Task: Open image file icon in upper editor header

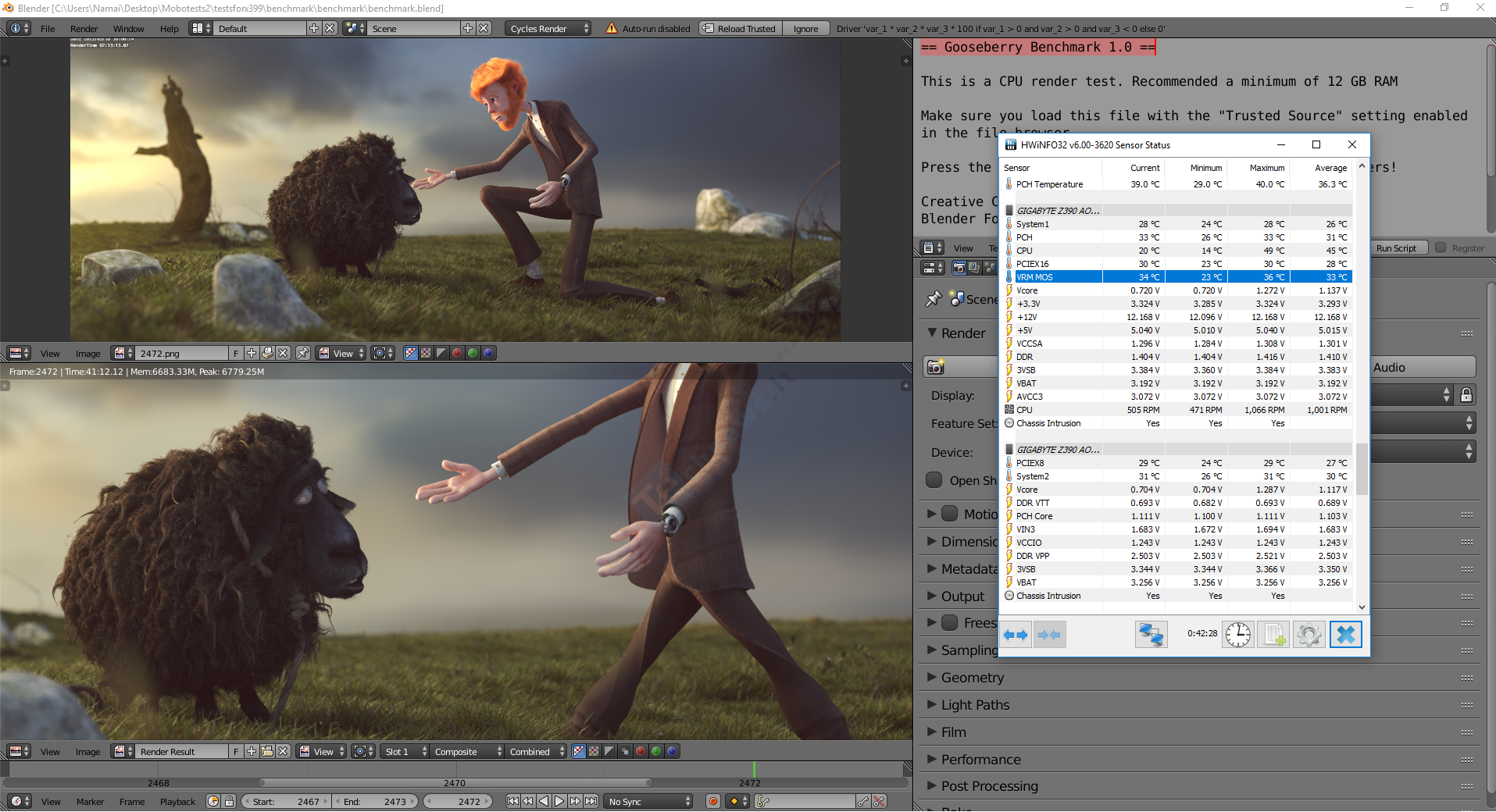Action: coord(267,353)
